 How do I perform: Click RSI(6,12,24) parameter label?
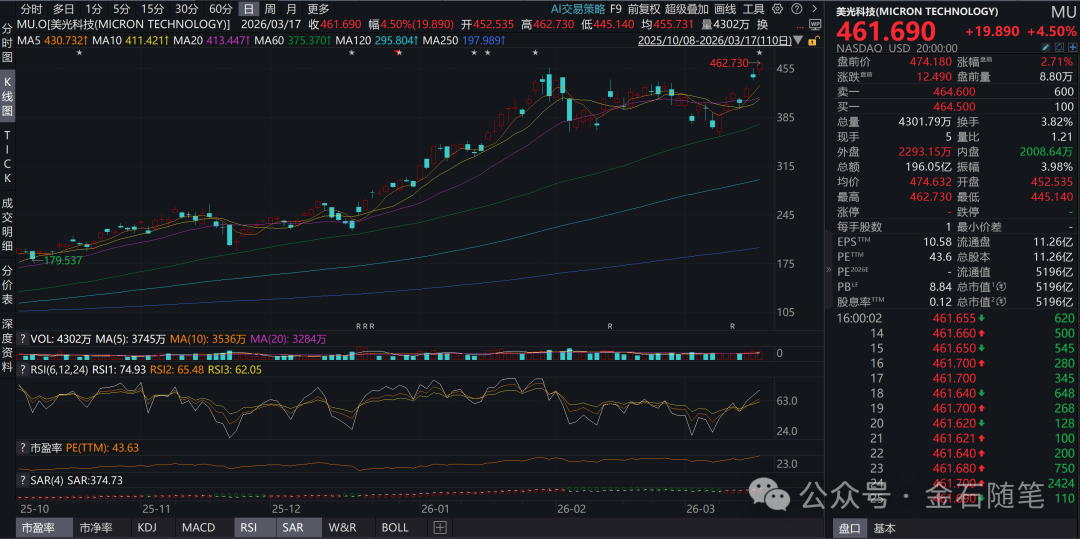coord(61,370)
